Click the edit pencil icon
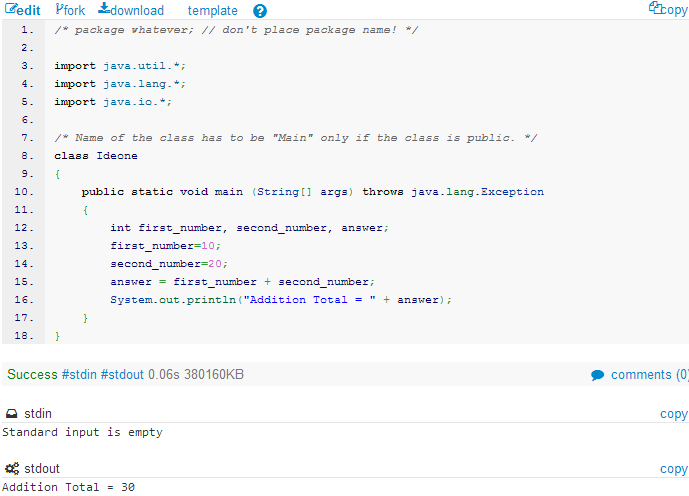The height and width of the screenshot is (496, 689). (11, 8)
